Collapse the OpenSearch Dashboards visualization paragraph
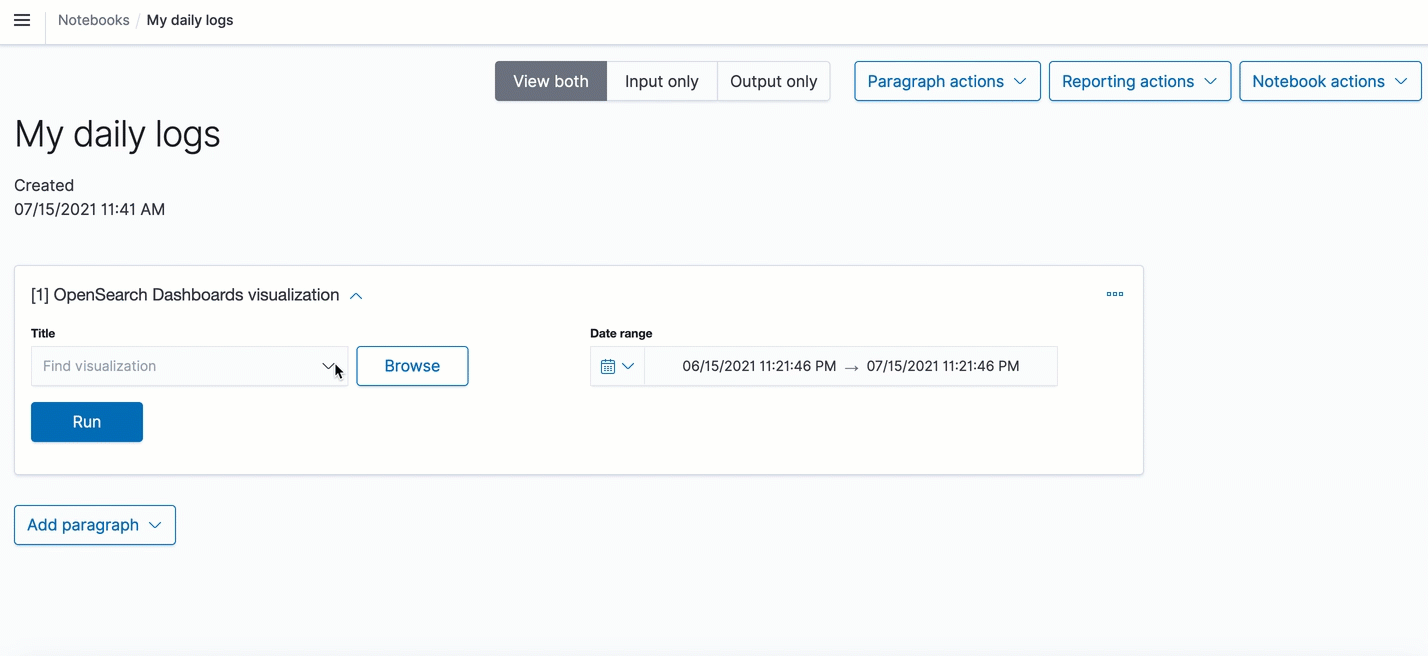Image resolution: width=1428 pixels, height=656 pixels. coord(356,295)
